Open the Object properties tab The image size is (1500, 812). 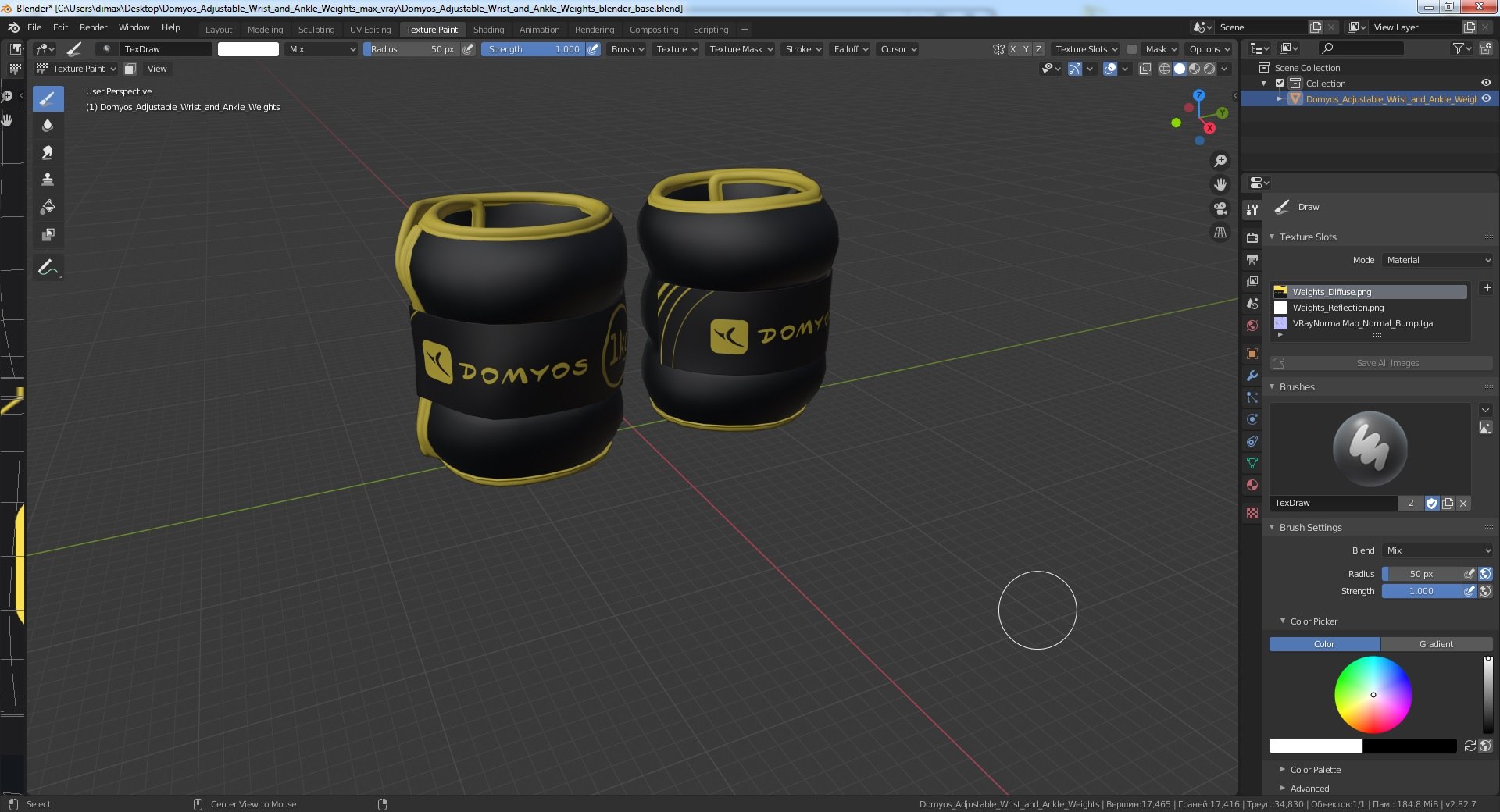click(x=1252, y=354)
